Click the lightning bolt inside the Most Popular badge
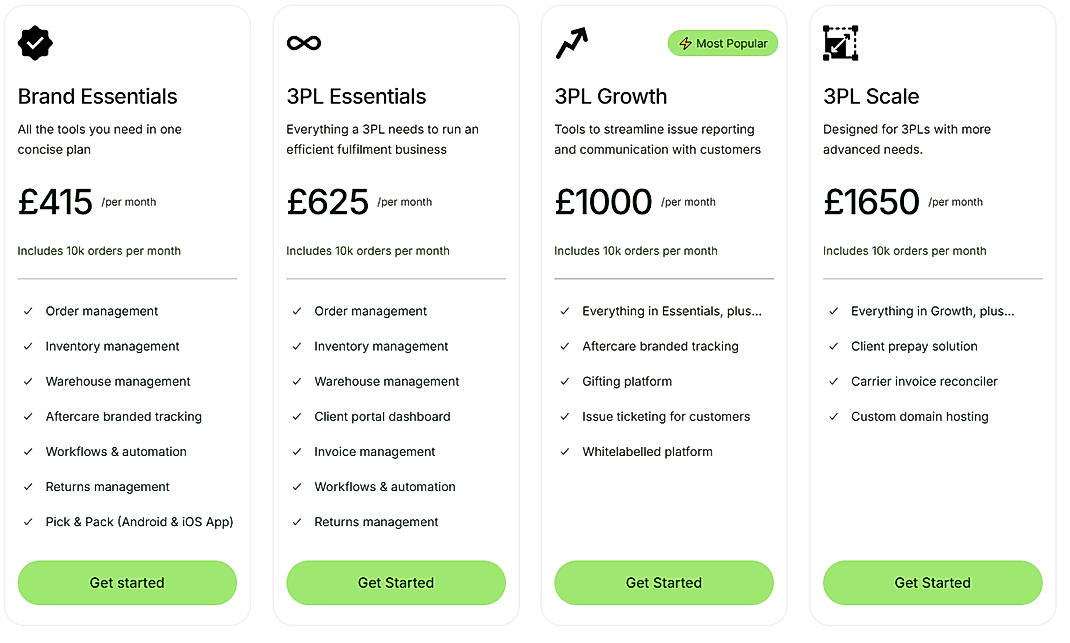 point(684,43)
